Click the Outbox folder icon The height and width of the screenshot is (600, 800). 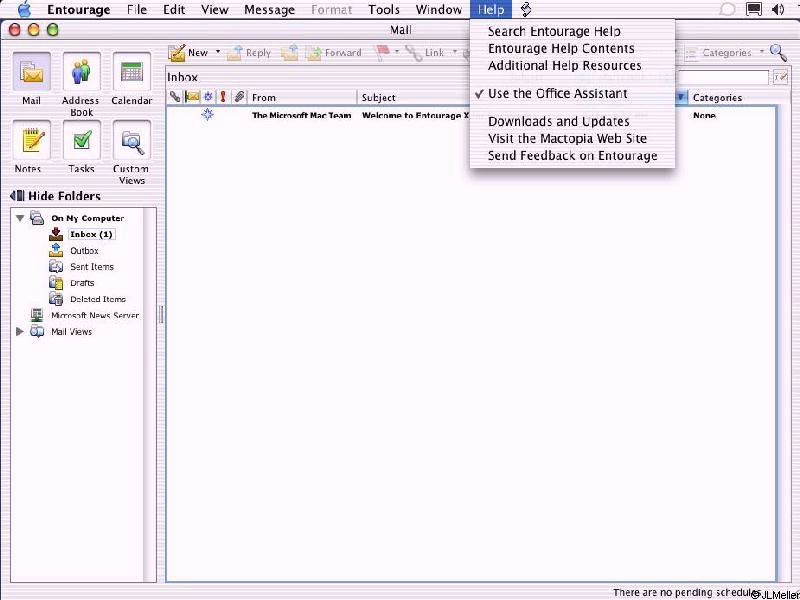[56, 251]
